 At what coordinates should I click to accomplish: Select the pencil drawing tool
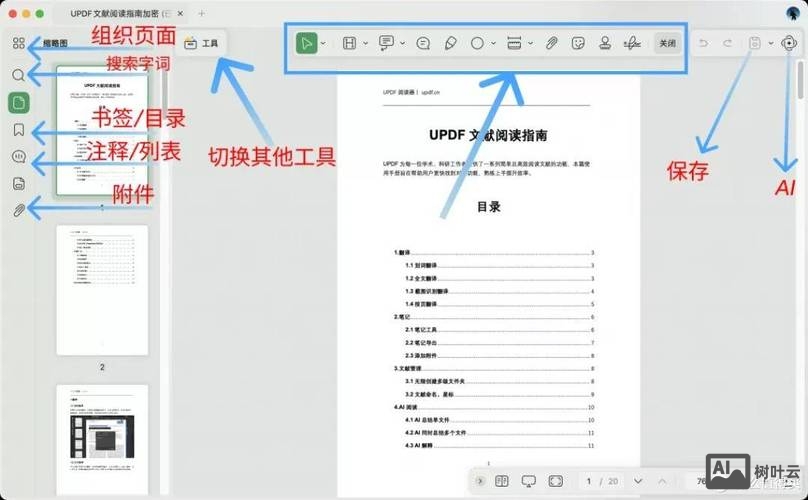[450, 43]
